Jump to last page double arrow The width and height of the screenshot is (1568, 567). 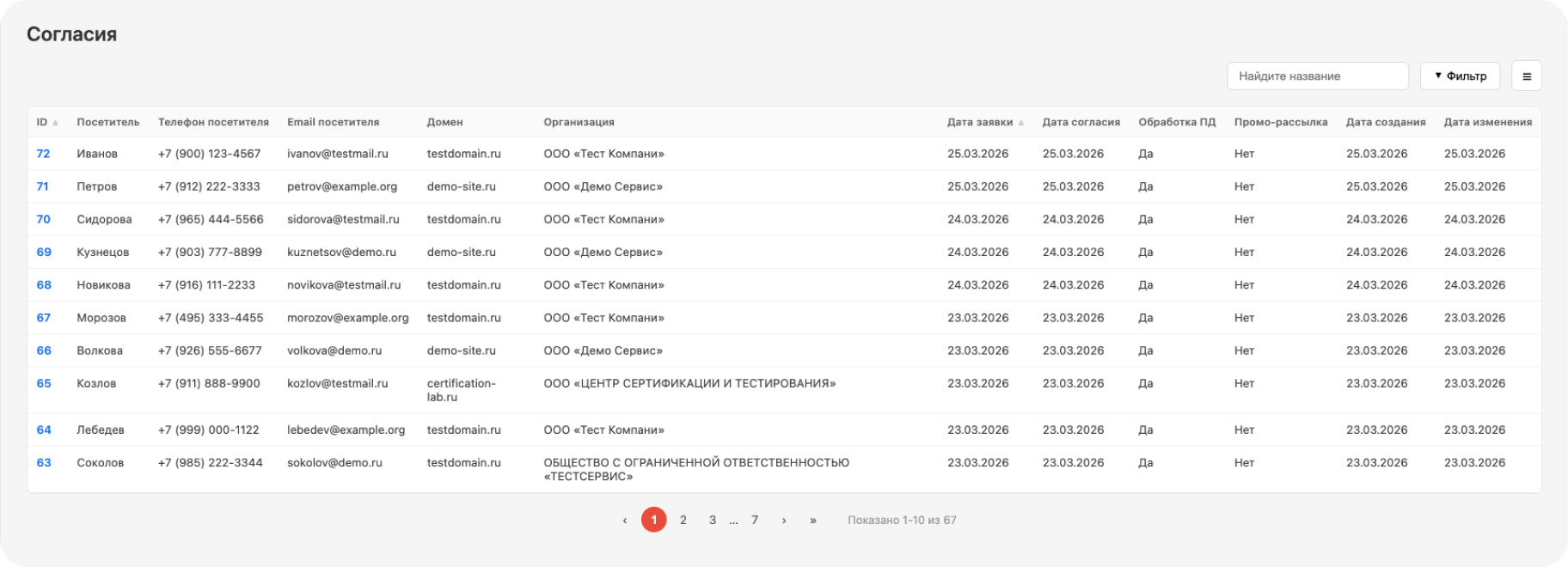pyautogui.click(x=812, y=520)
